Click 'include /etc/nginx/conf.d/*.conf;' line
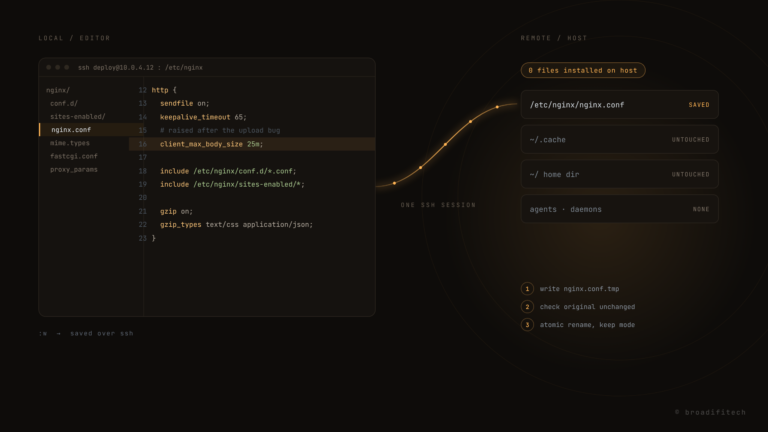Viewport: 768px width, 432px height. (228, 171)
